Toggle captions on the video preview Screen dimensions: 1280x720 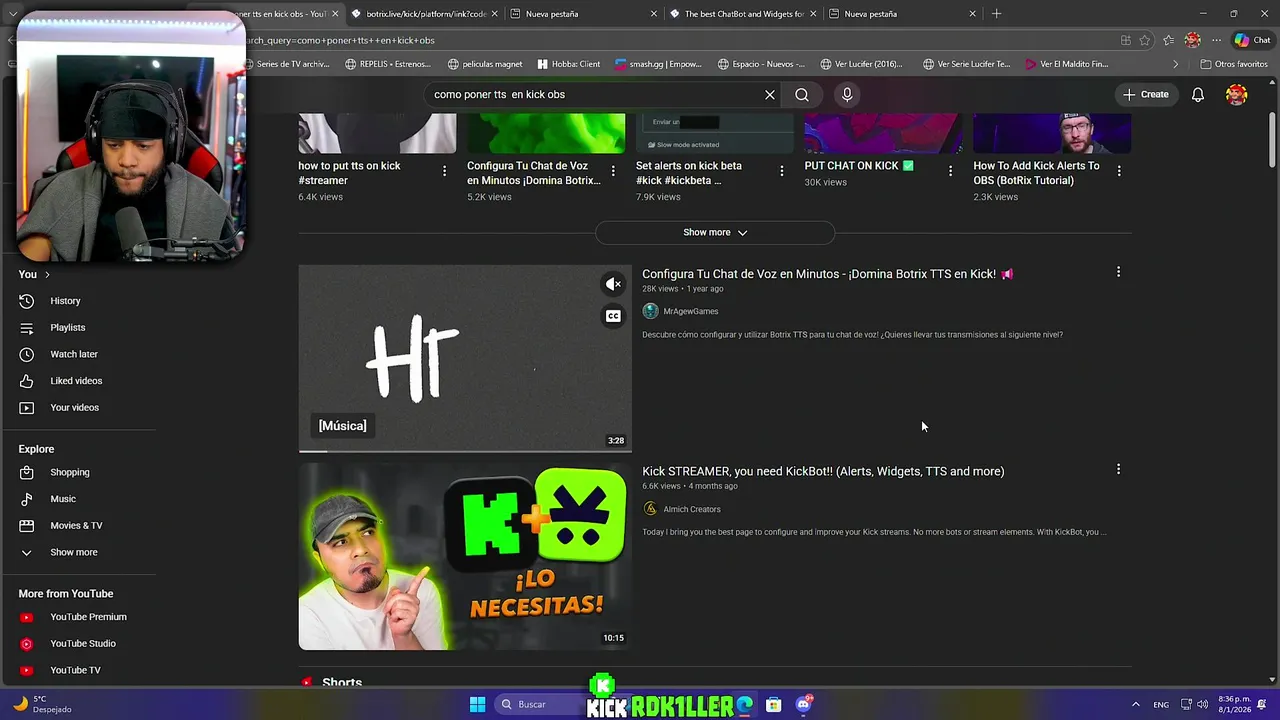click(613, 316)
